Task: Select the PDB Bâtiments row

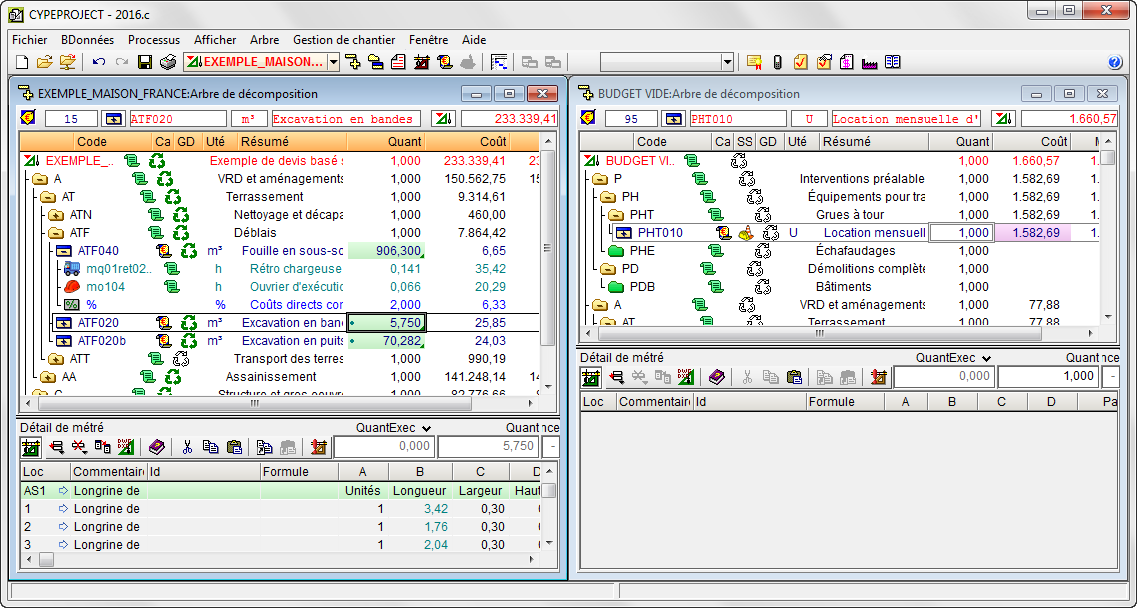Action: [840, 287]
